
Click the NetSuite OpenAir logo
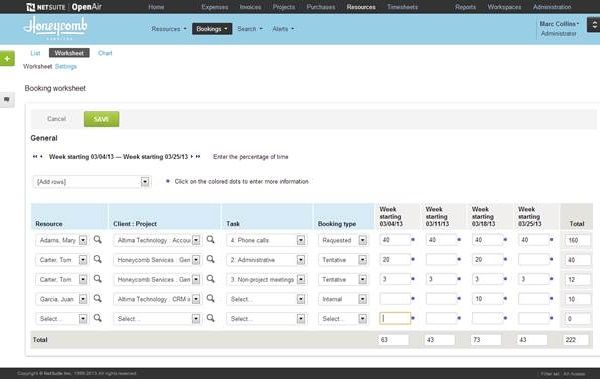pos(64,7)
